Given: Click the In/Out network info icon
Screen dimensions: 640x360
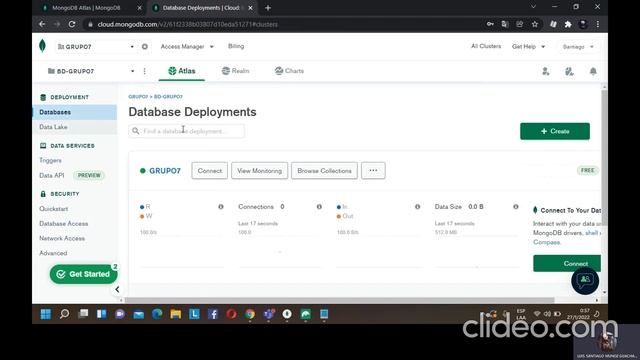Looking at the screenshot, I should coord(417,207).
